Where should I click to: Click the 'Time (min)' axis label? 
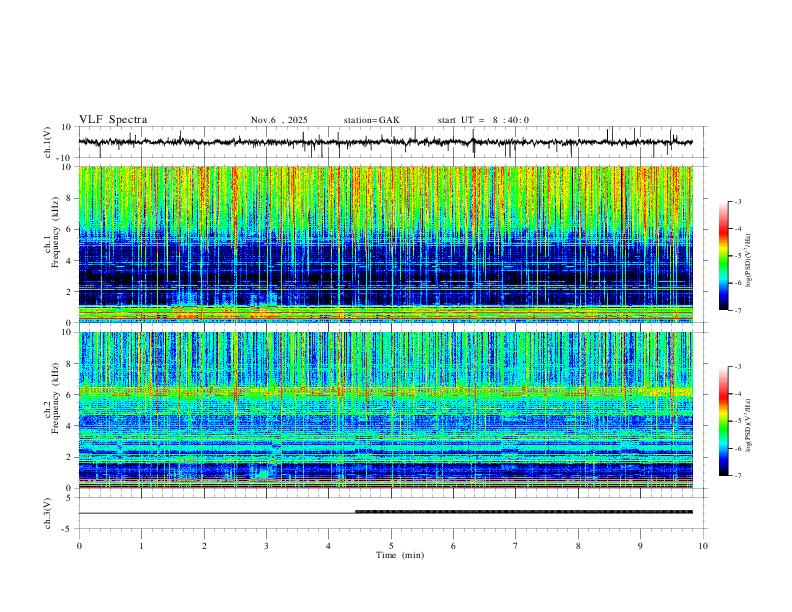[400, 555]
